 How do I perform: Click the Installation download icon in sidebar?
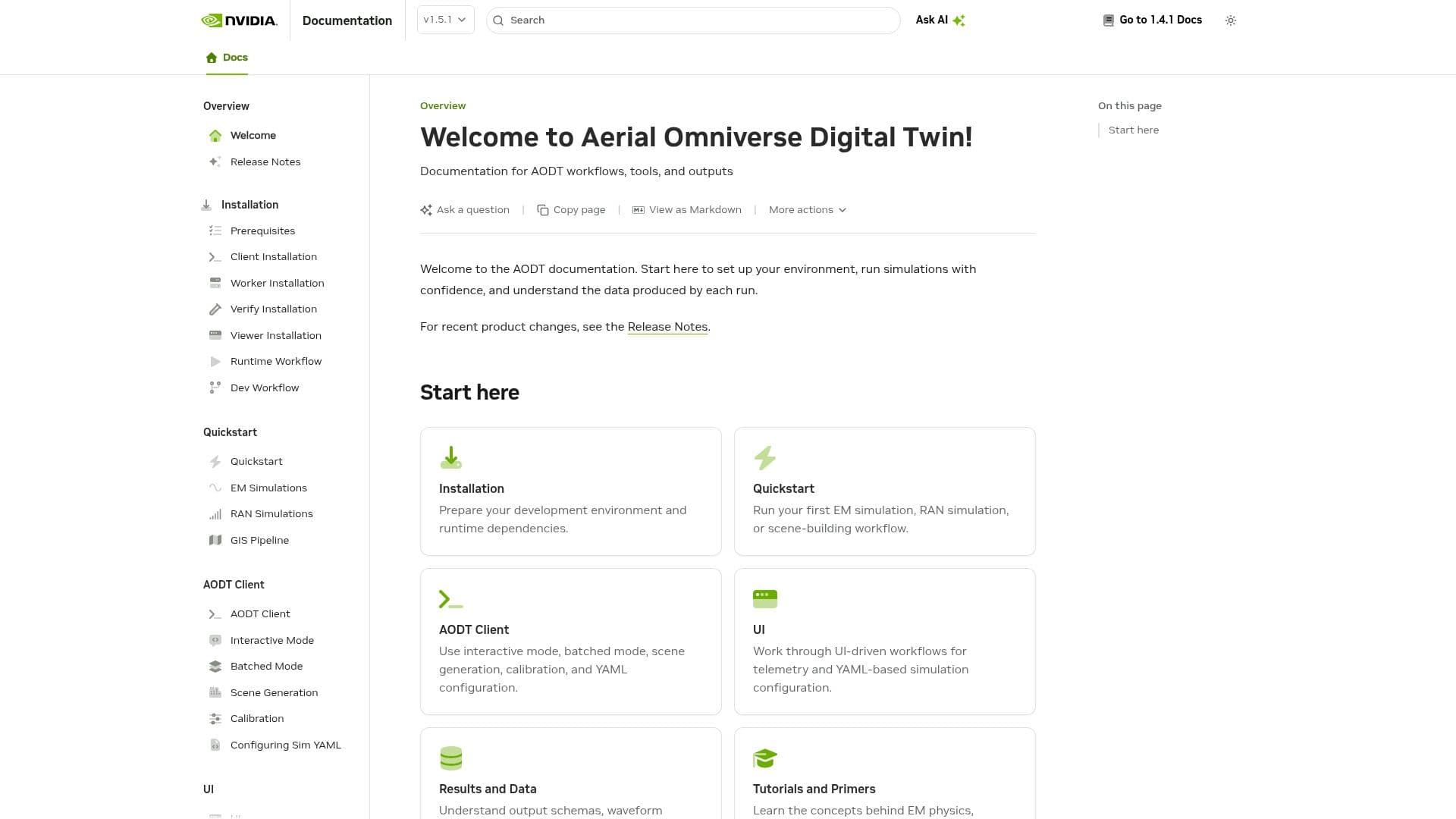tap(206, 205)
